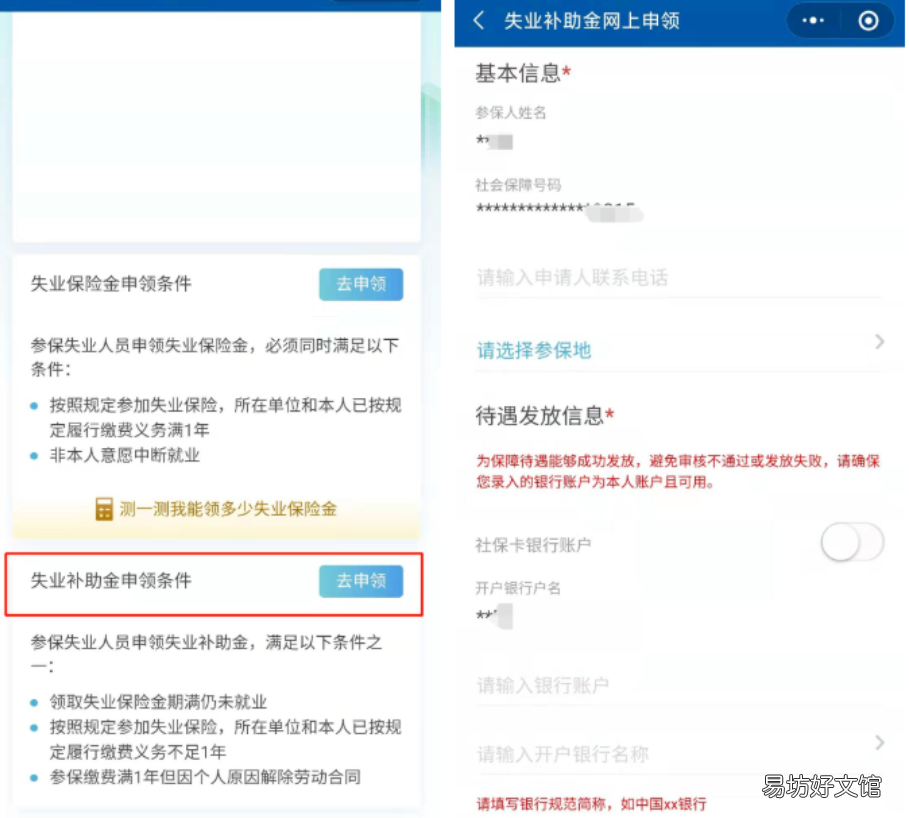Click the red 请填写银行规范简称 hint
Screen dimensions: 909x818
[x=591, y=804]
